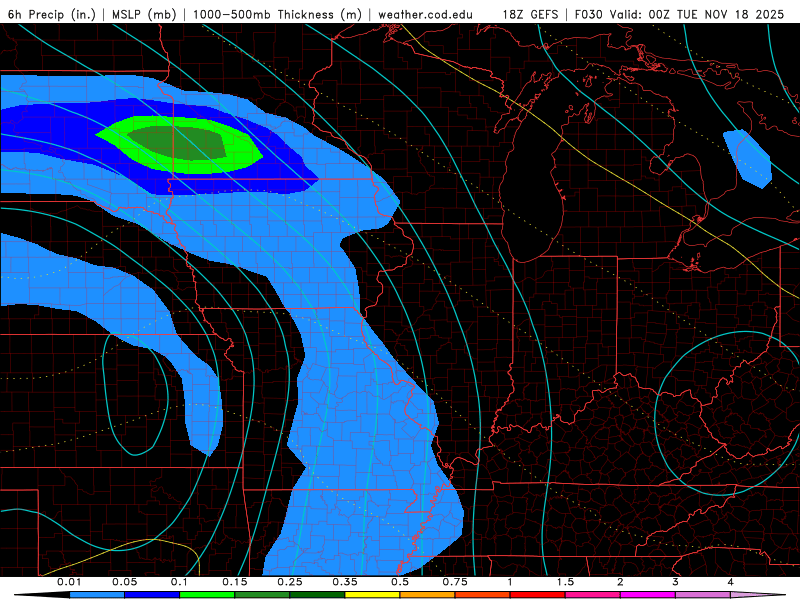800x600 pixels.
Task: Choose the 0.75 inch dark orange legend swatch
Action: [483, 595]
